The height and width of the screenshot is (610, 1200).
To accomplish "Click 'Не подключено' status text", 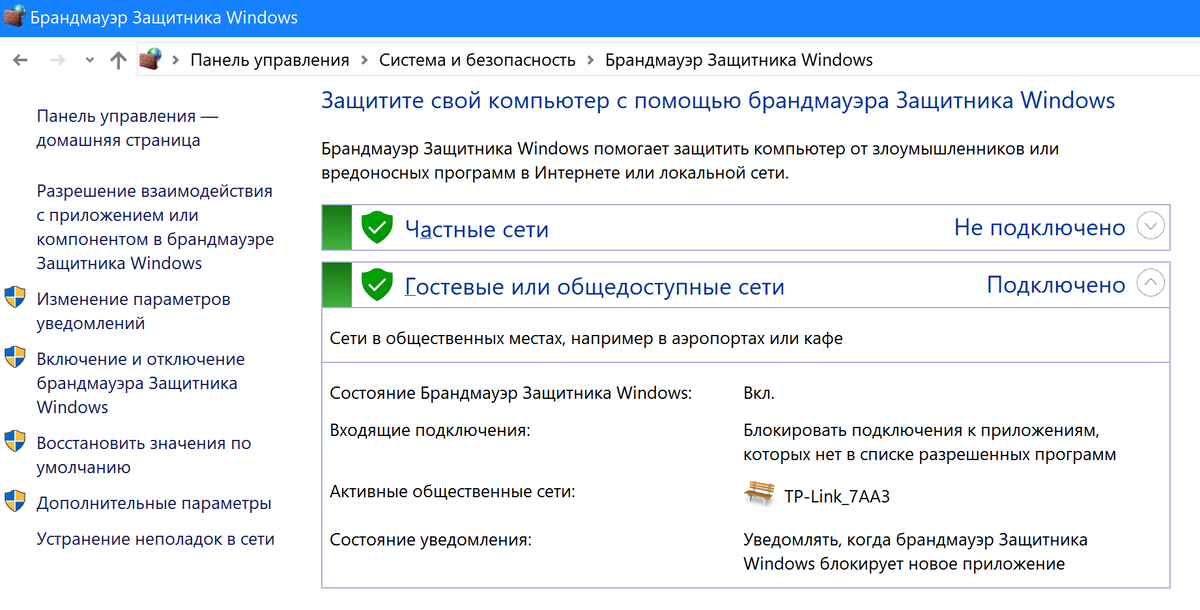I will (1040, 228).
